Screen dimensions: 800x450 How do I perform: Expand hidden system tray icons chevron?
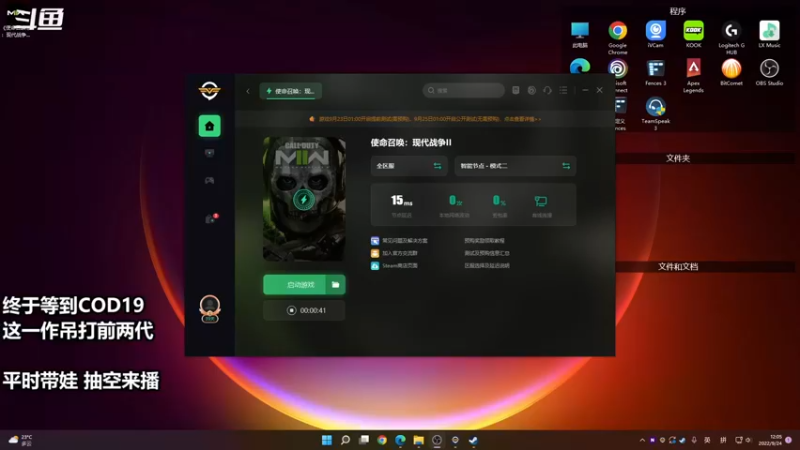(x=642, y=440)
